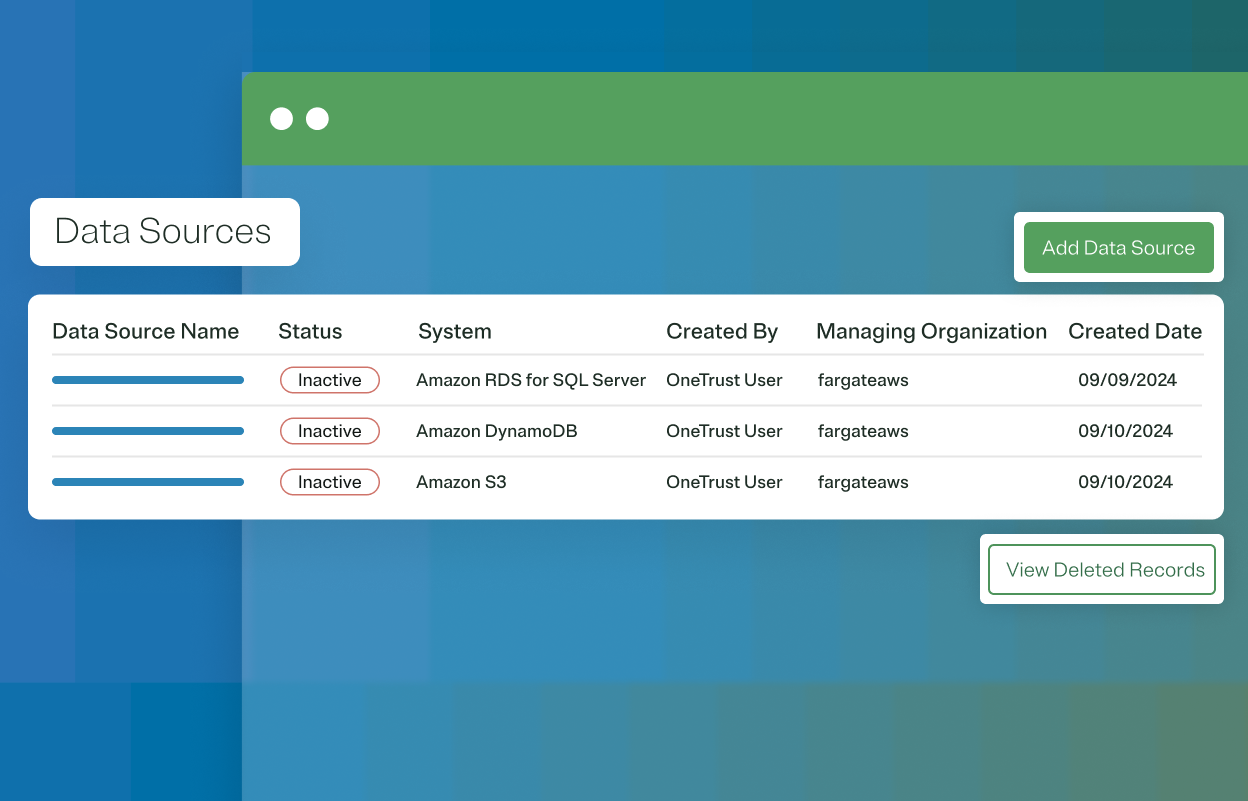Click the Created By column header
The image size is (1248, 801).
click(x=722, y=331)
